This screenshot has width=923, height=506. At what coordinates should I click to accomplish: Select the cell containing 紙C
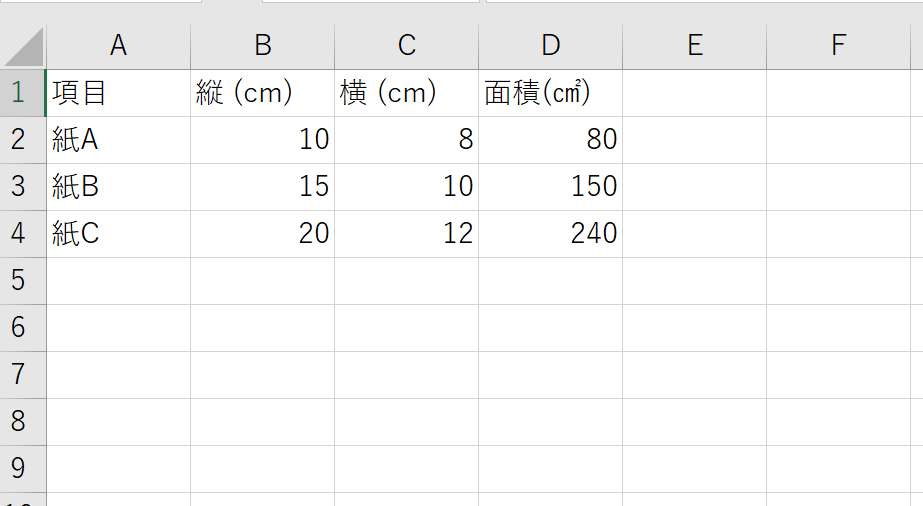[118, 234]
